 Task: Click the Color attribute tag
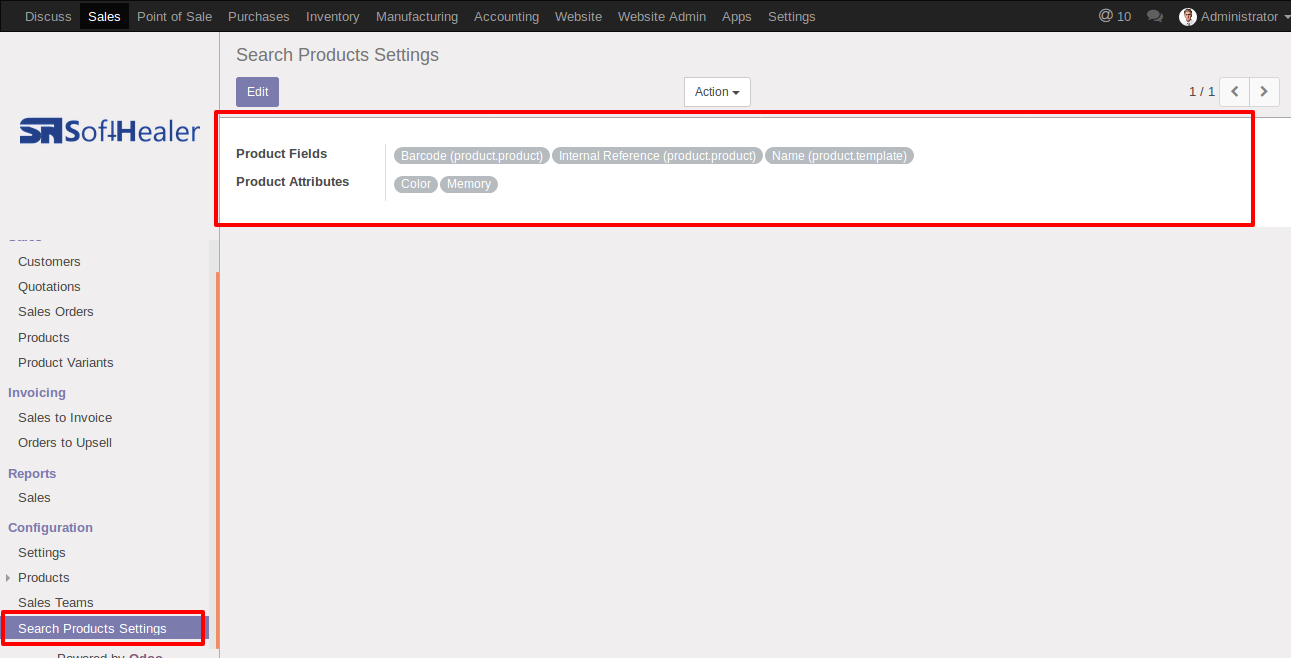click(416, 184)
